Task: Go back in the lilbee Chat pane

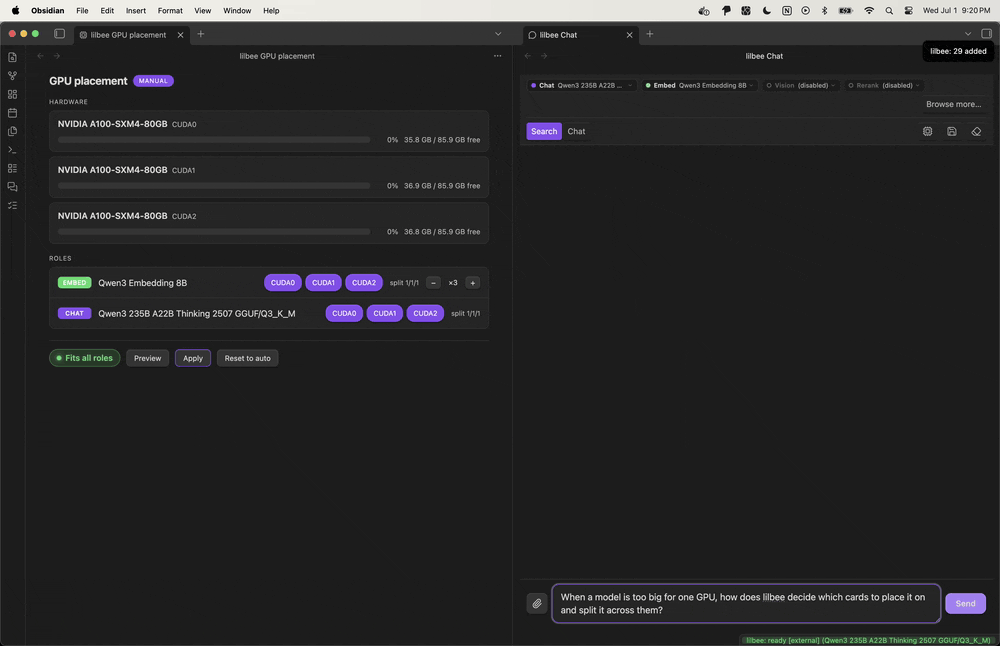Action: pos(527,56)
